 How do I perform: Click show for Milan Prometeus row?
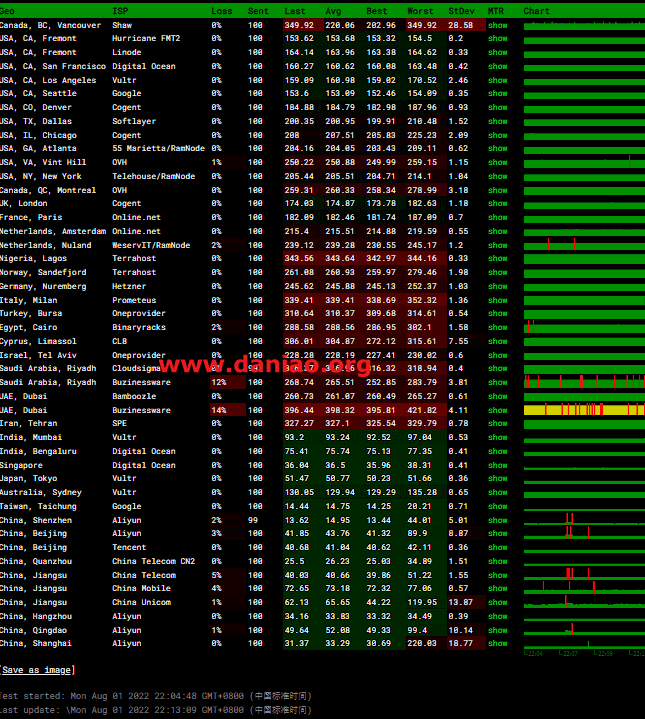497,300
